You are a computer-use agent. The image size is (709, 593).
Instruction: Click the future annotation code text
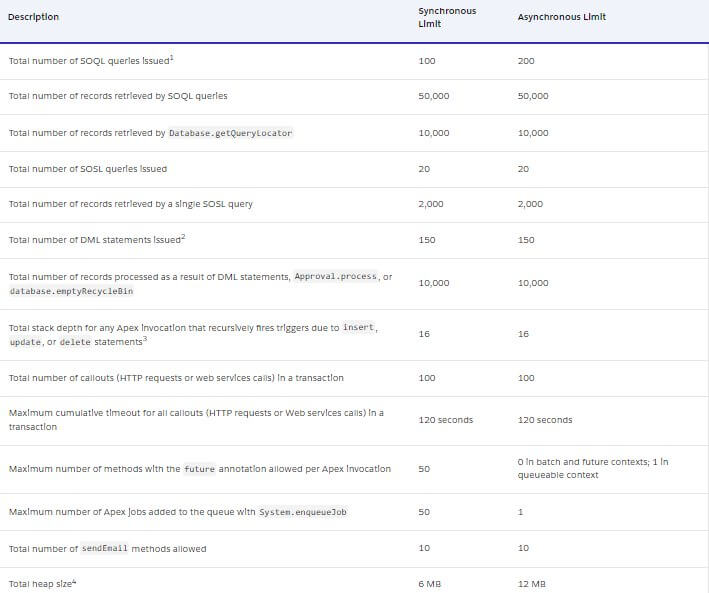(200, 469)
